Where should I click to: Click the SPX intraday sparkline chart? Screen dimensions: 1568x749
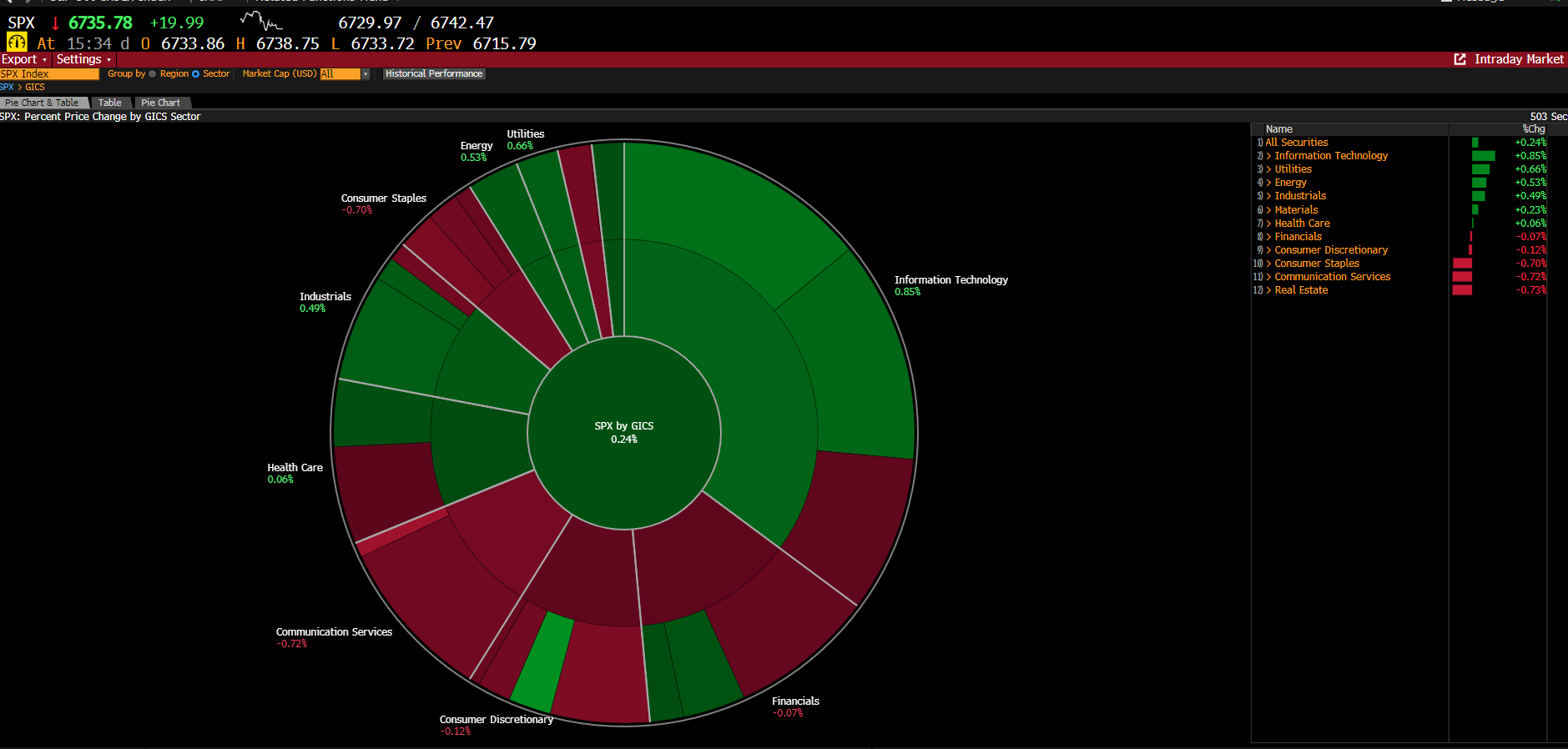pos(260,21)
